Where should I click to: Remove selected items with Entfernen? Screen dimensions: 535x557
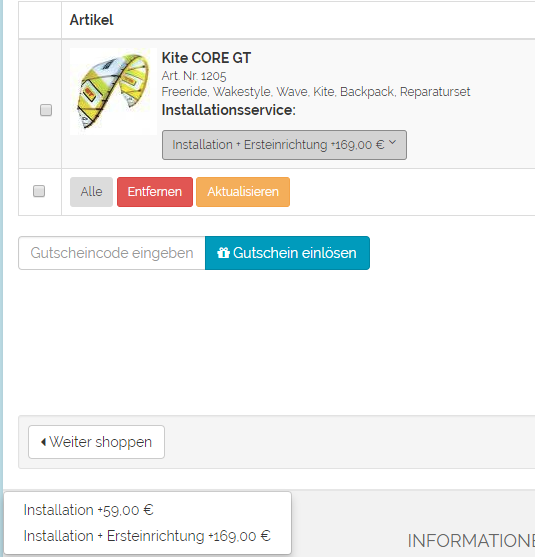click(155, 192)
